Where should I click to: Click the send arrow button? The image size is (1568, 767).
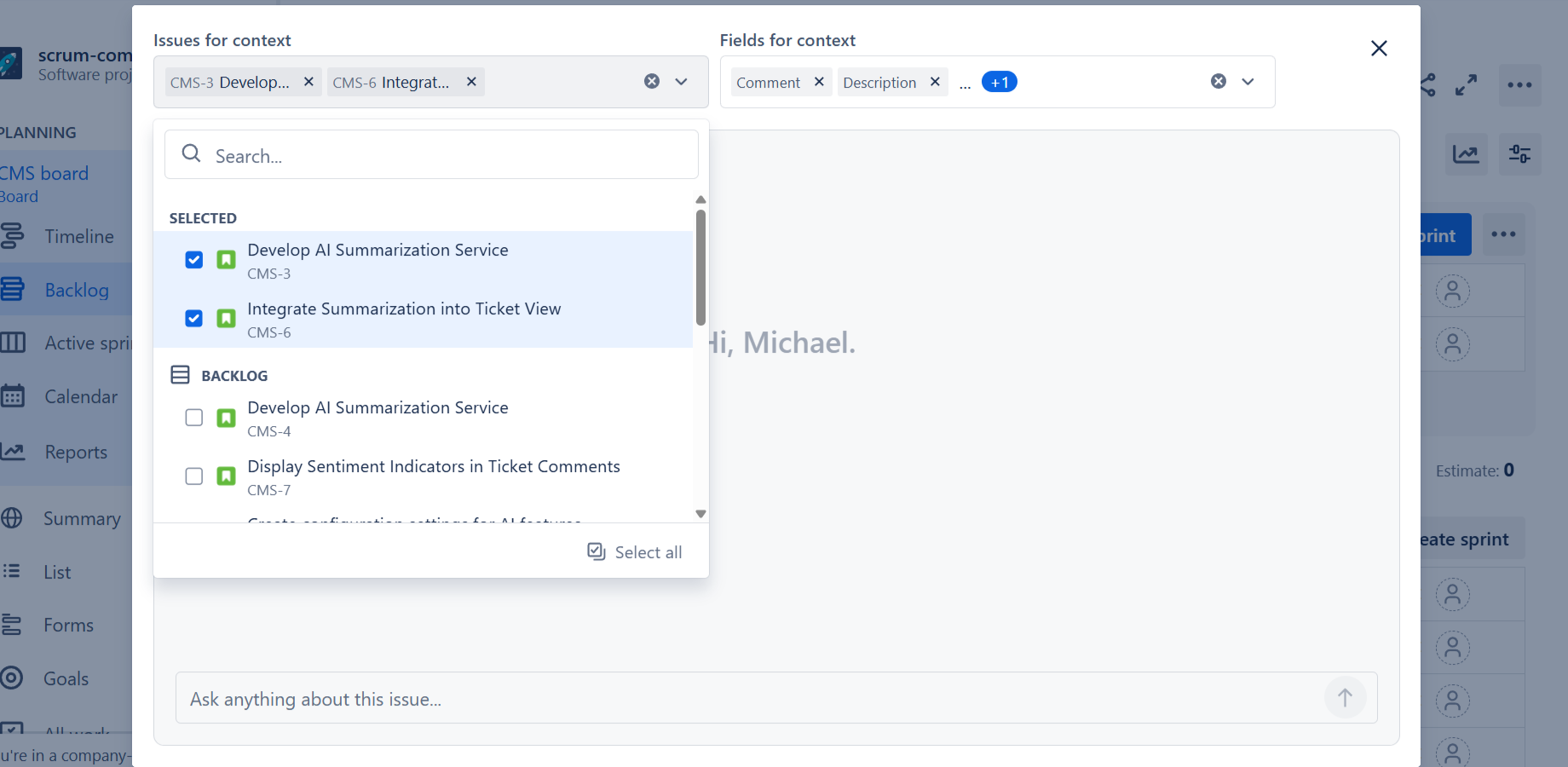(1345, 698)
